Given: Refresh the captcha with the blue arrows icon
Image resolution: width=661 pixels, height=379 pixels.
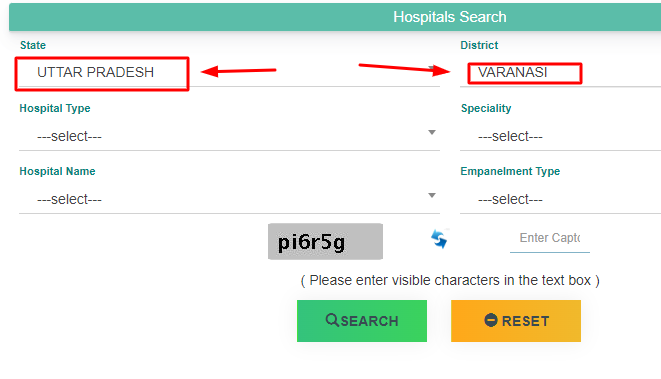Looking at the screenshot, I should click(439, 239).
